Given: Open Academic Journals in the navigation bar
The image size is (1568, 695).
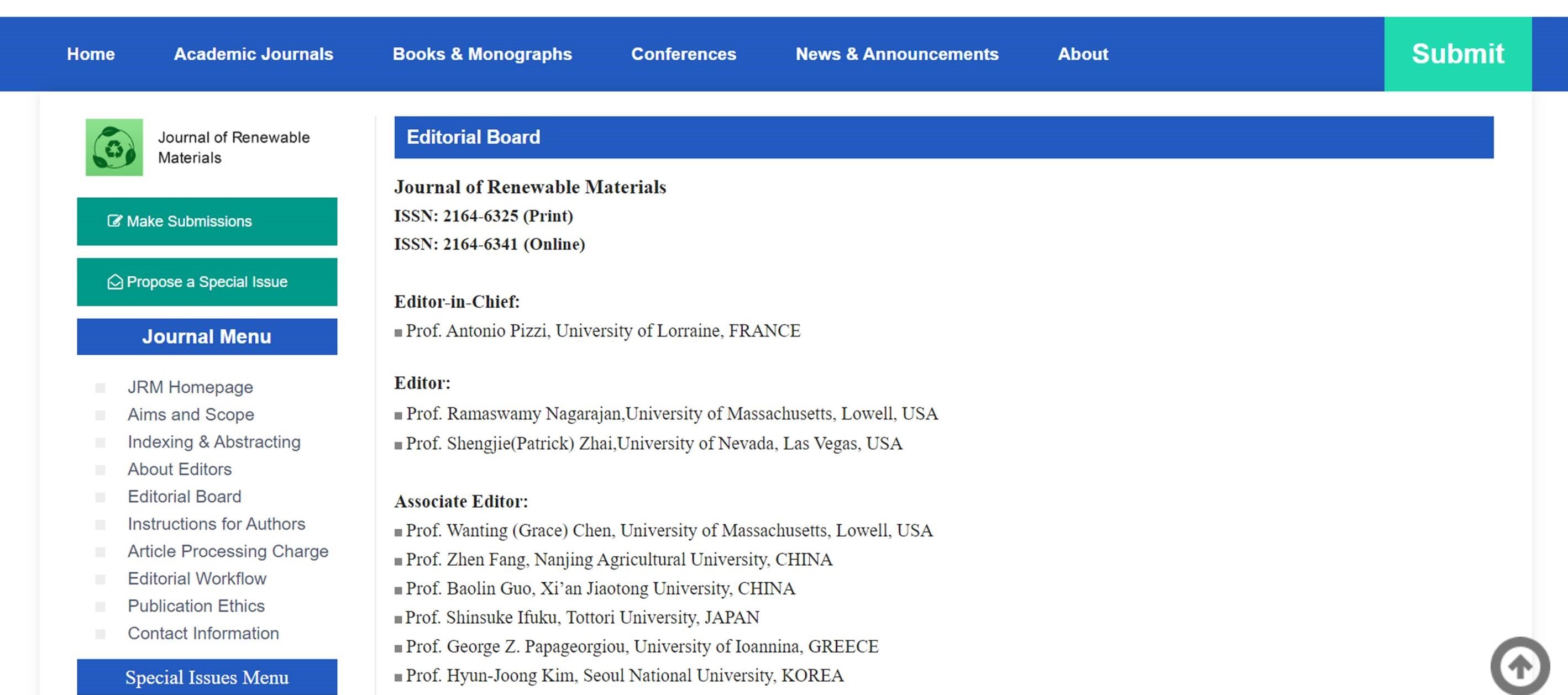Looking at the screenshot, I should [x=254, y=54].
